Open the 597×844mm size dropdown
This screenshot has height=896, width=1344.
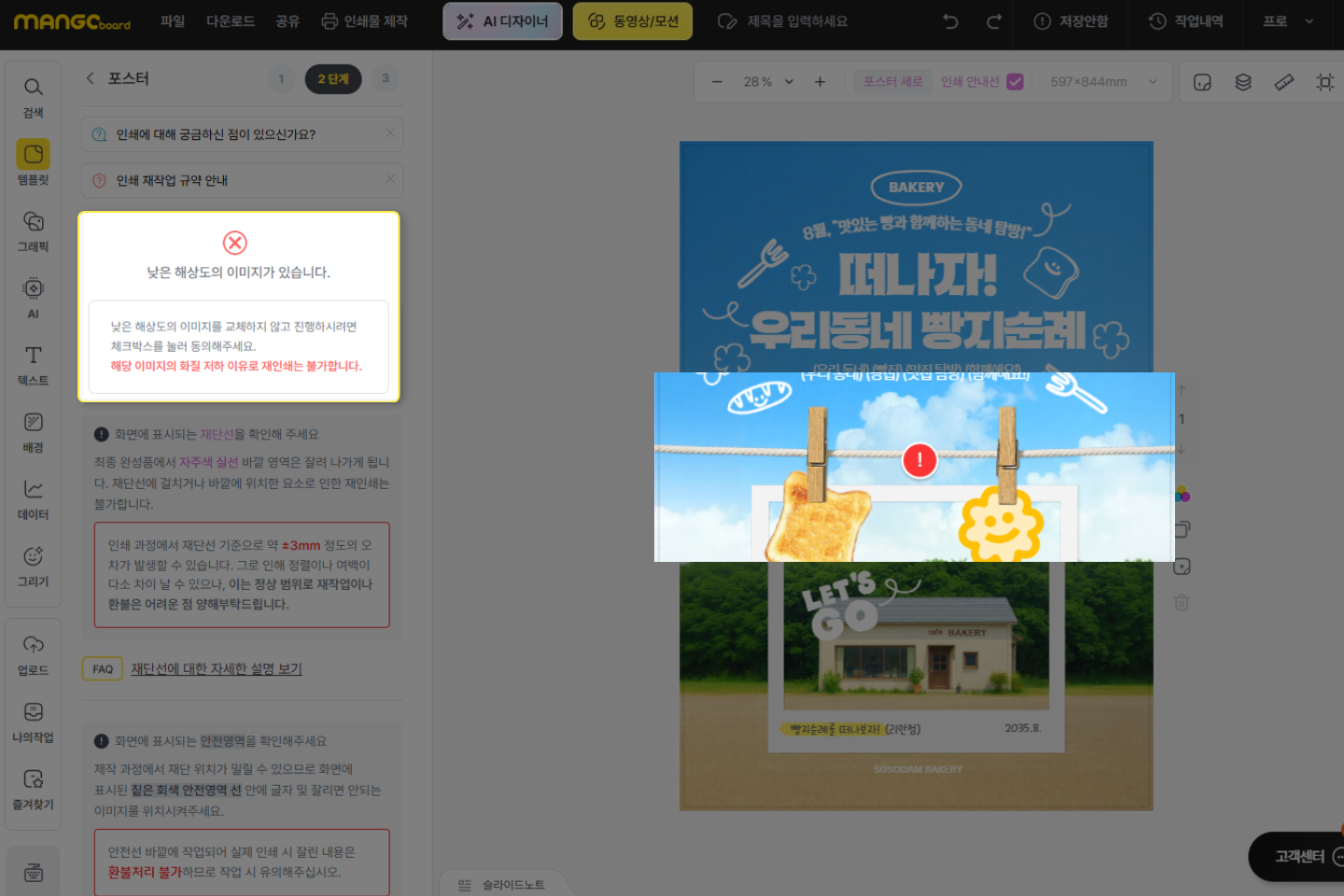click(1153, 82)
